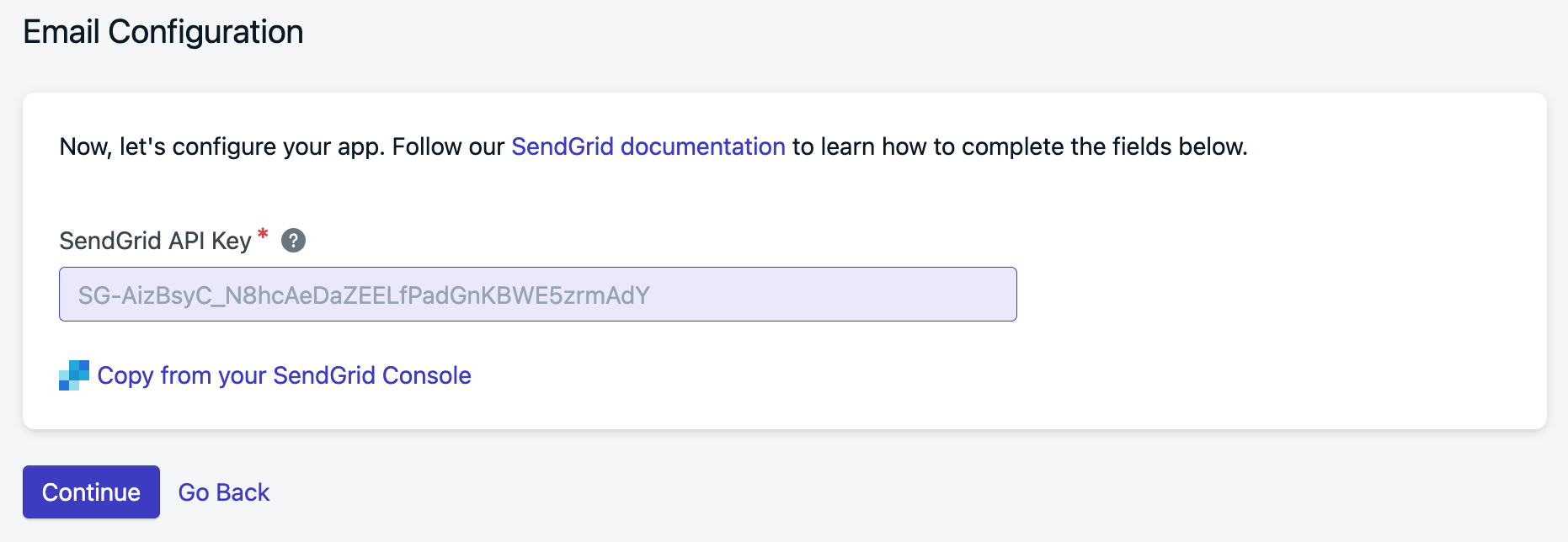Click the question mark help icon
Viewport: 1568px width, 542px height.
[293, 241]
